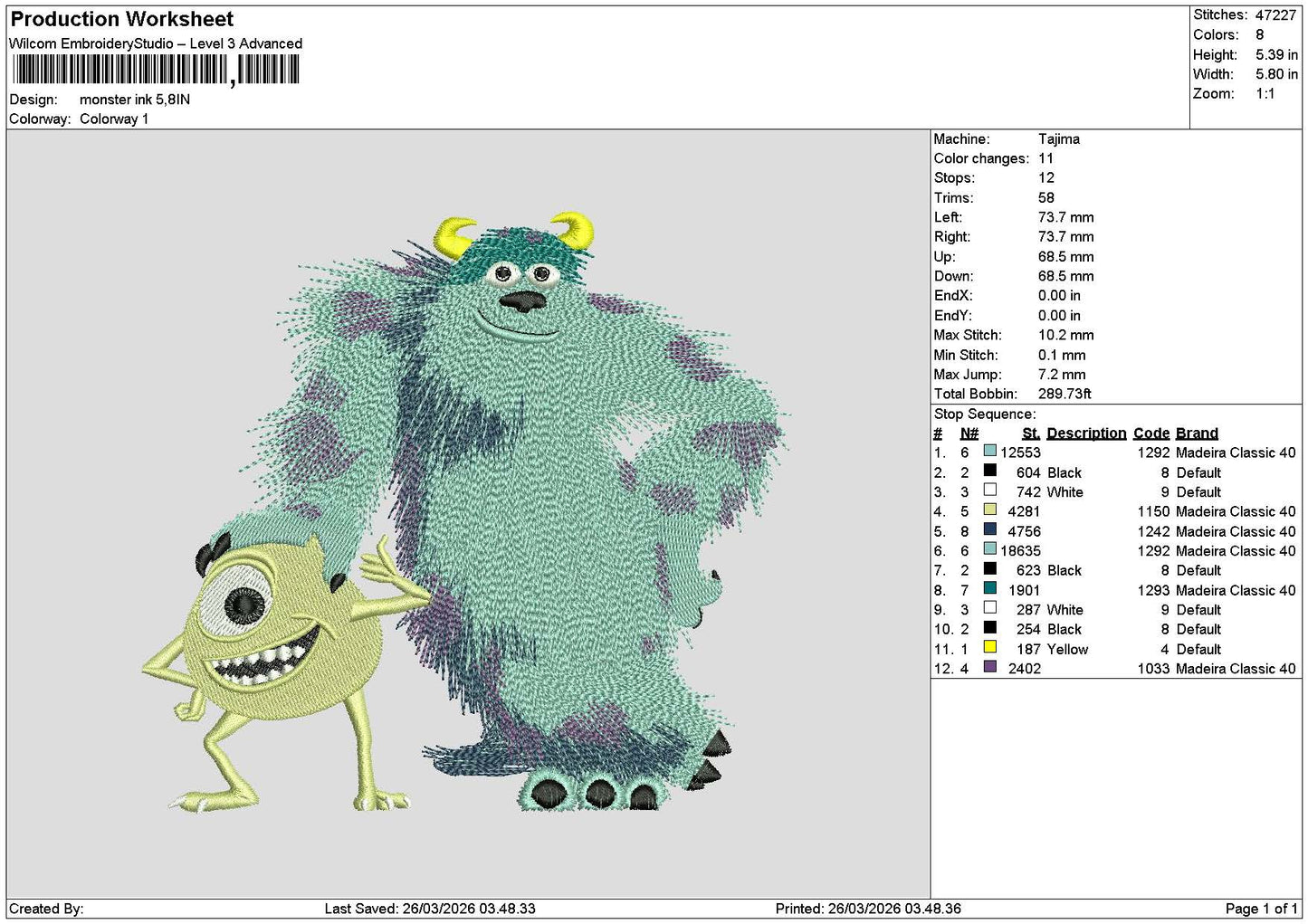Click the width value '5.80 in'
The image size is (1308, 924).
point(1276,74)
